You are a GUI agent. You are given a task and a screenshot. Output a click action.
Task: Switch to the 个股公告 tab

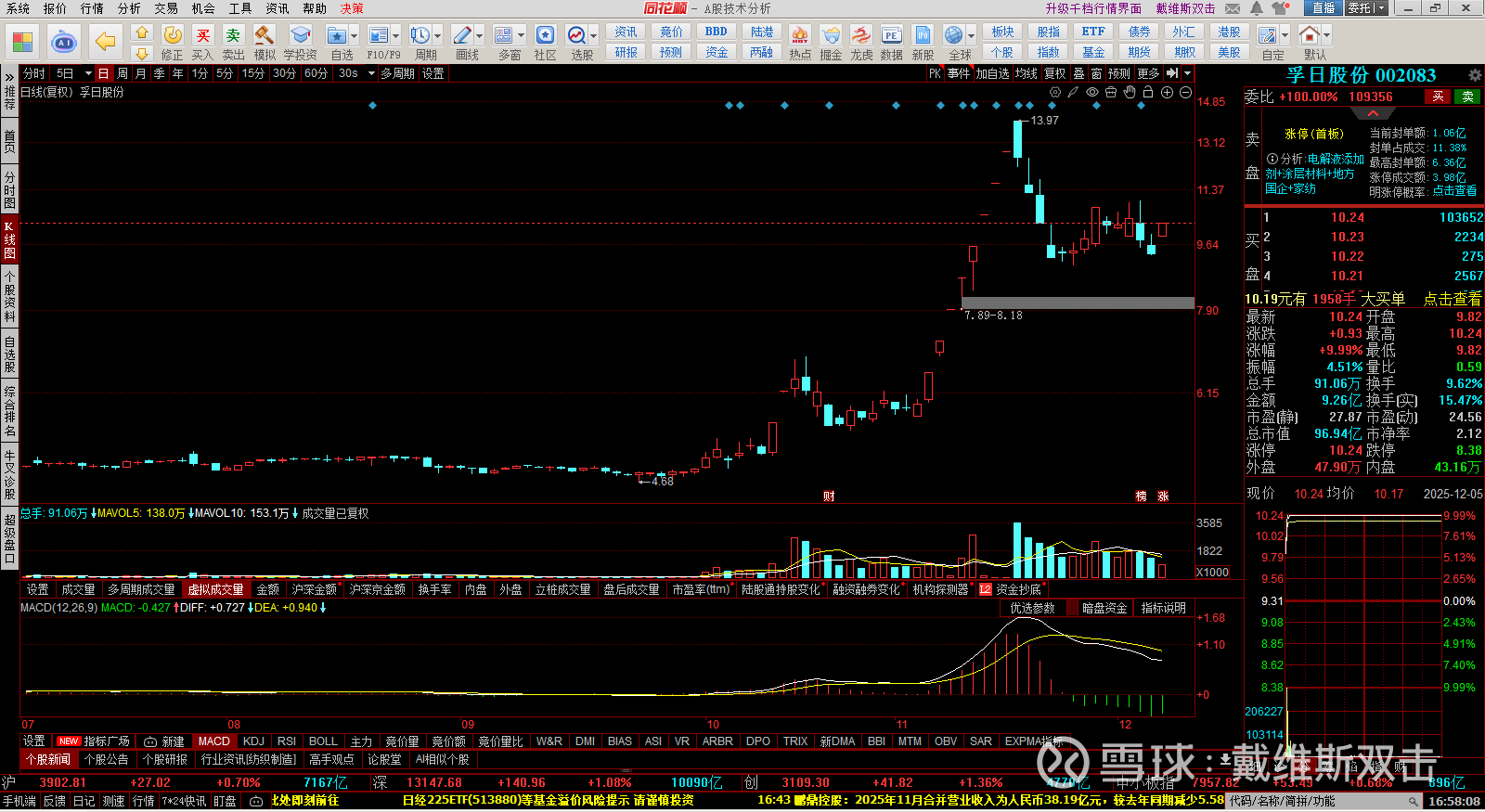106,759
